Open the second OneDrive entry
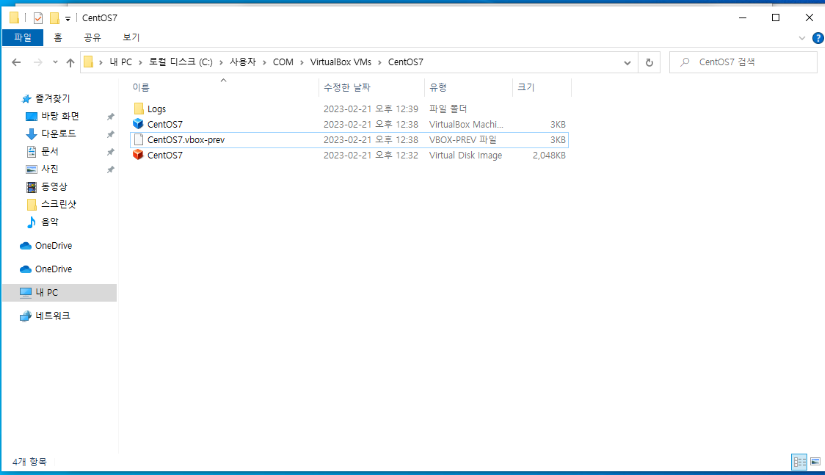Image resolution: width=825 pixels, height=475 pixels. point(53,269)
